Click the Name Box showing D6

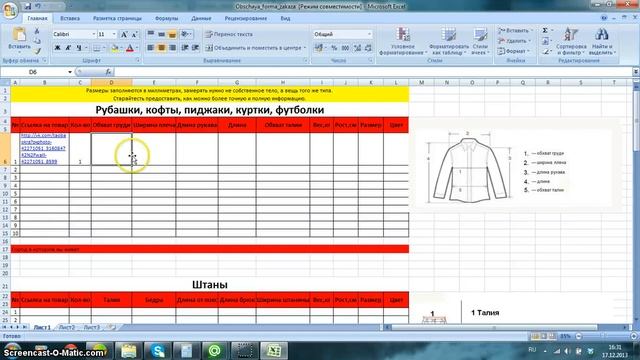[x=33, y=72]
